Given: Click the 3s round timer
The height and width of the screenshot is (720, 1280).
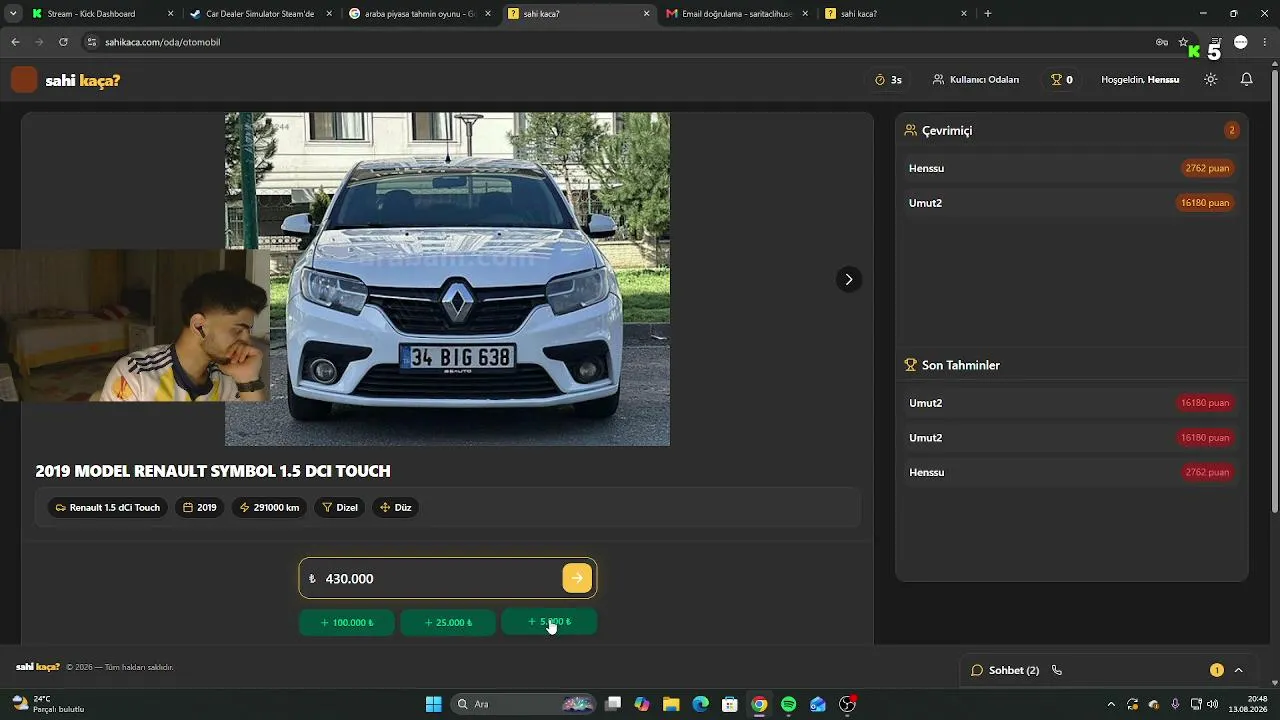Looking at the screenshot, I should click(888, 80).
